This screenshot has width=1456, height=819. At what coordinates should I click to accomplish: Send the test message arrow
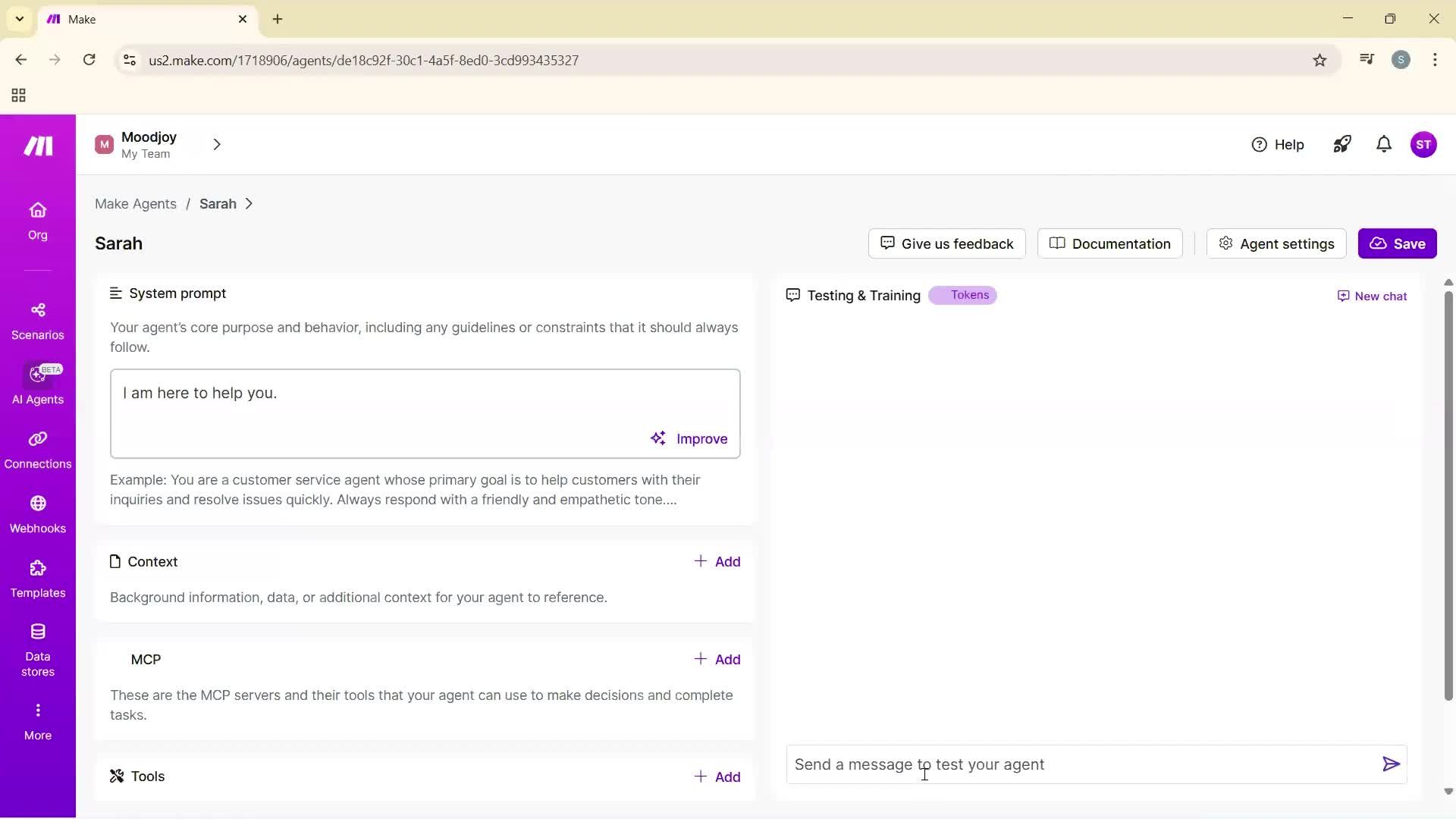pos(1391,764)
